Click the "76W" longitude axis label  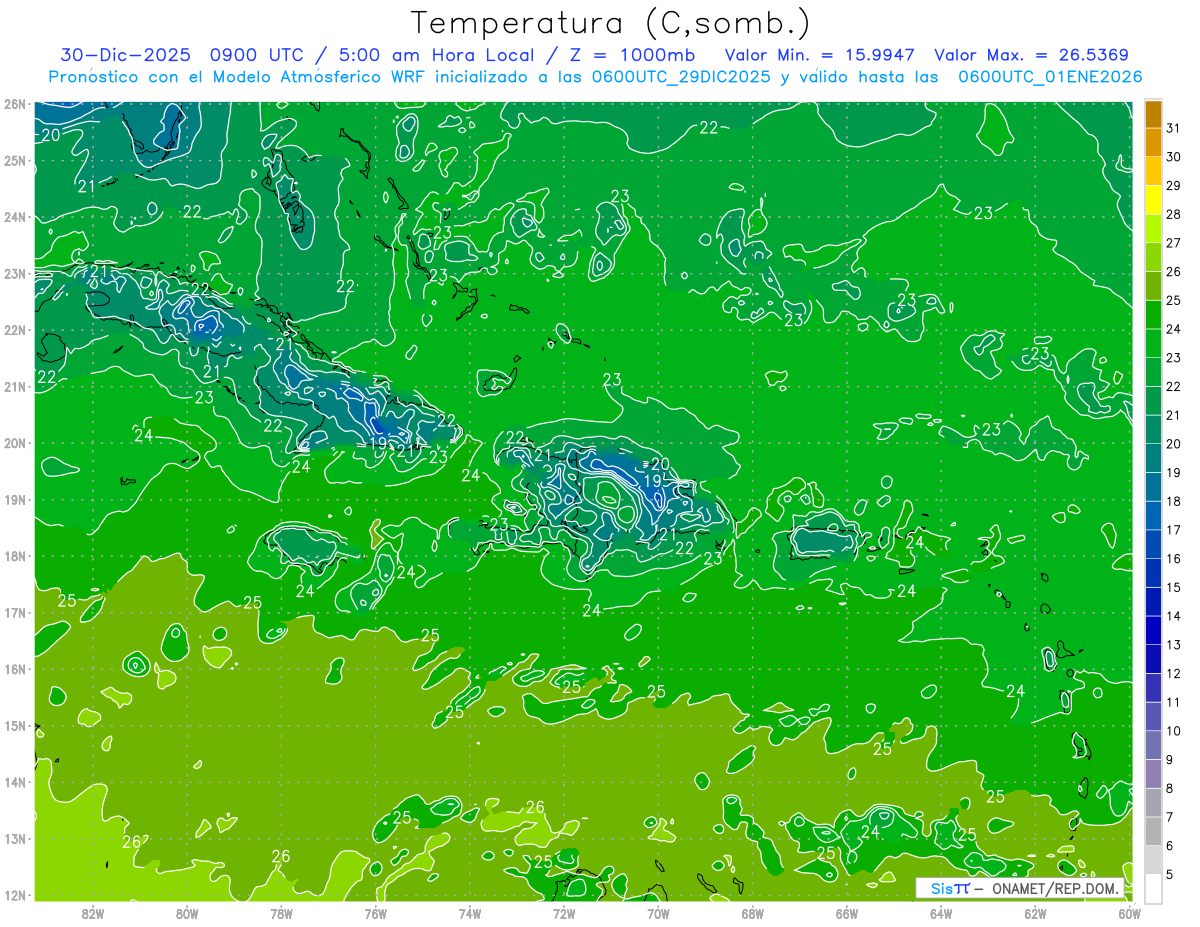[x=375, y=913]
